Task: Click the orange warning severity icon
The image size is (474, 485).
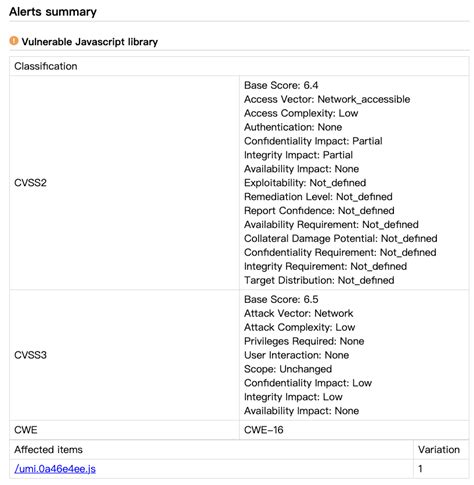Action: pyautogui.click(x=14, y=41)
